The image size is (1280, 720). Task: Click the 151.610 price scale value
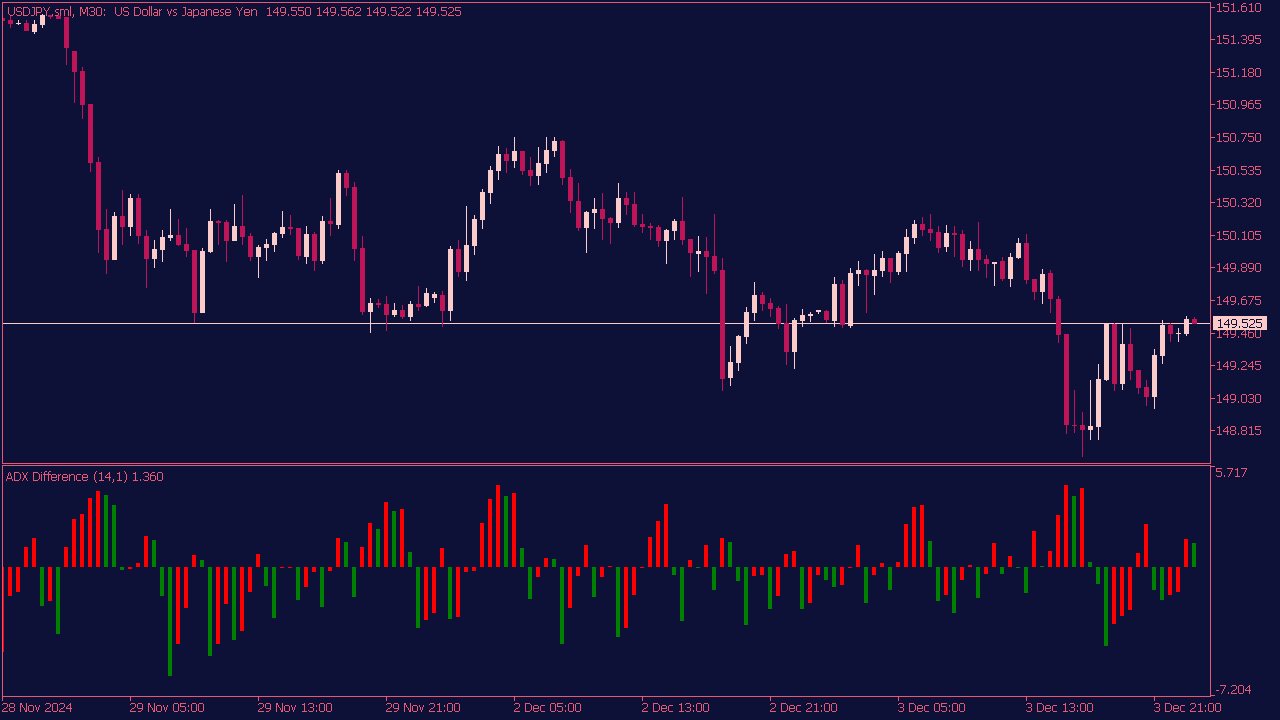1239,7
